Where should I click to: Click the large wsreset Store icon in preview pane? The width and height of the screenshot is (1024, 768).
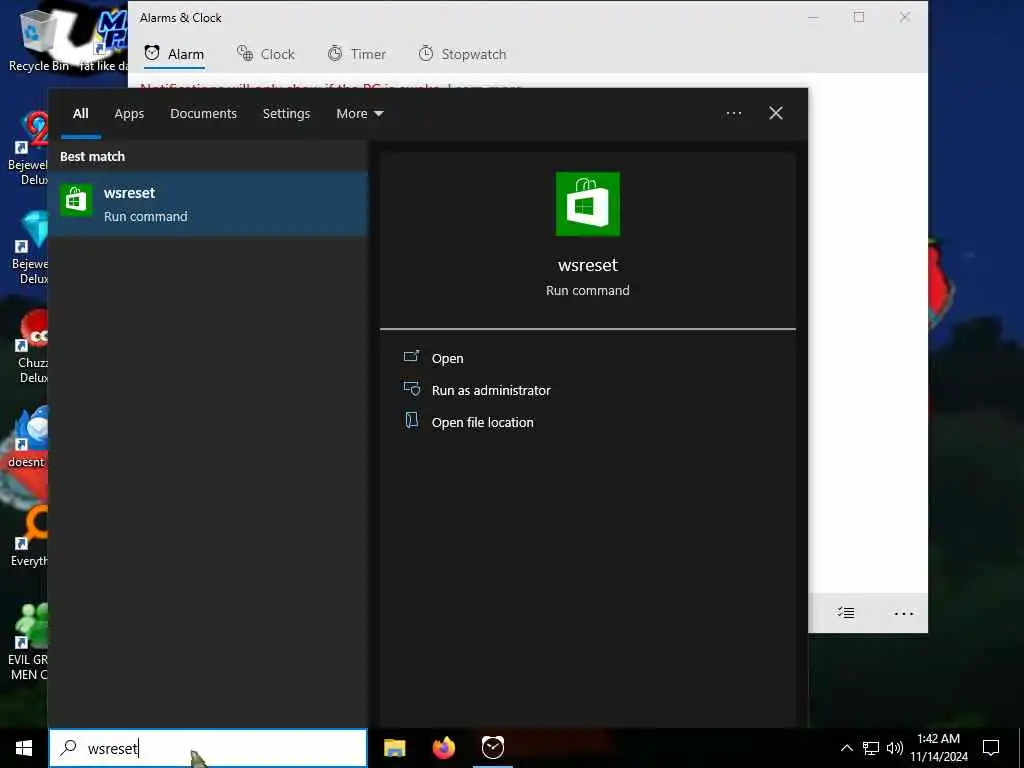click(588, 204)
